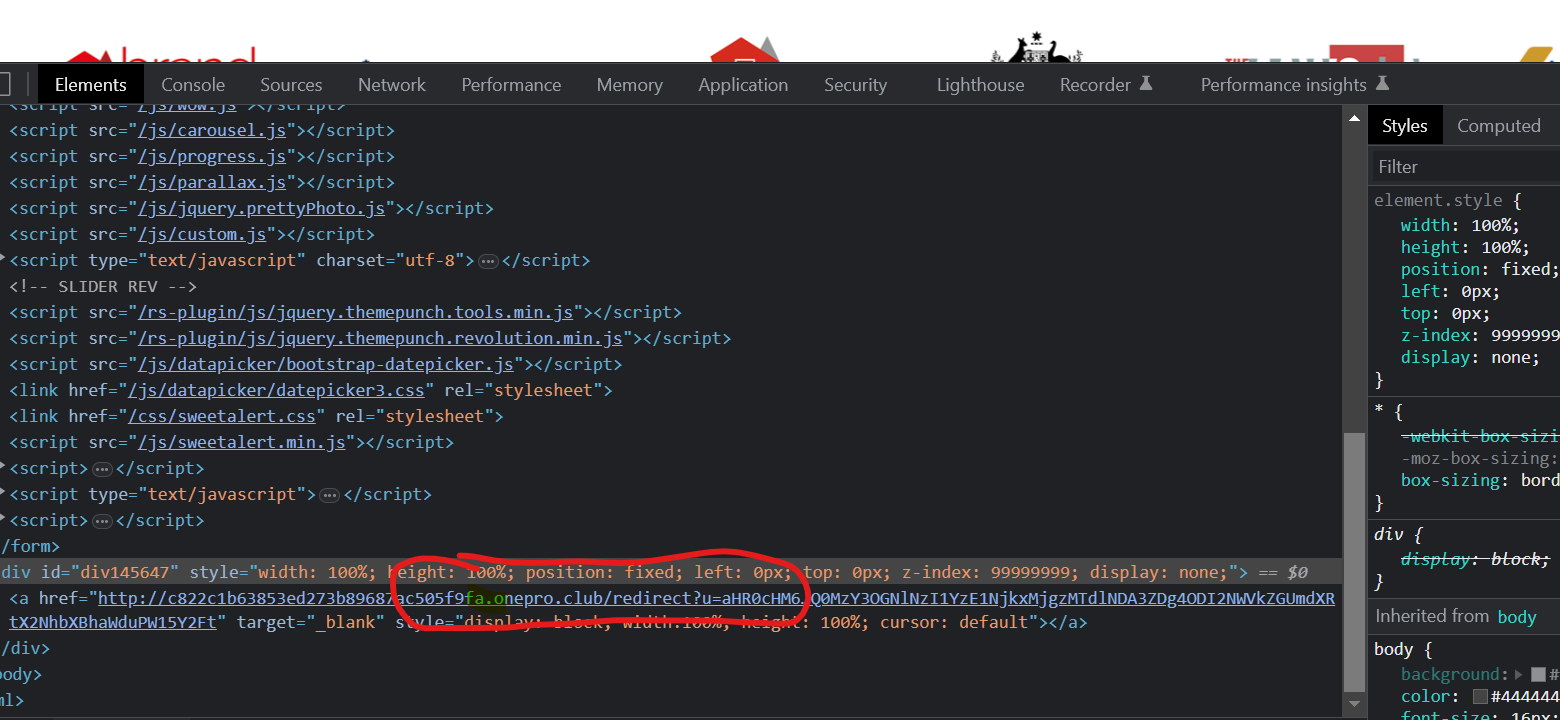Expand the last collapsed script before closing form
This screenshot has width=1560, height=720.
(x=101, y=521)
